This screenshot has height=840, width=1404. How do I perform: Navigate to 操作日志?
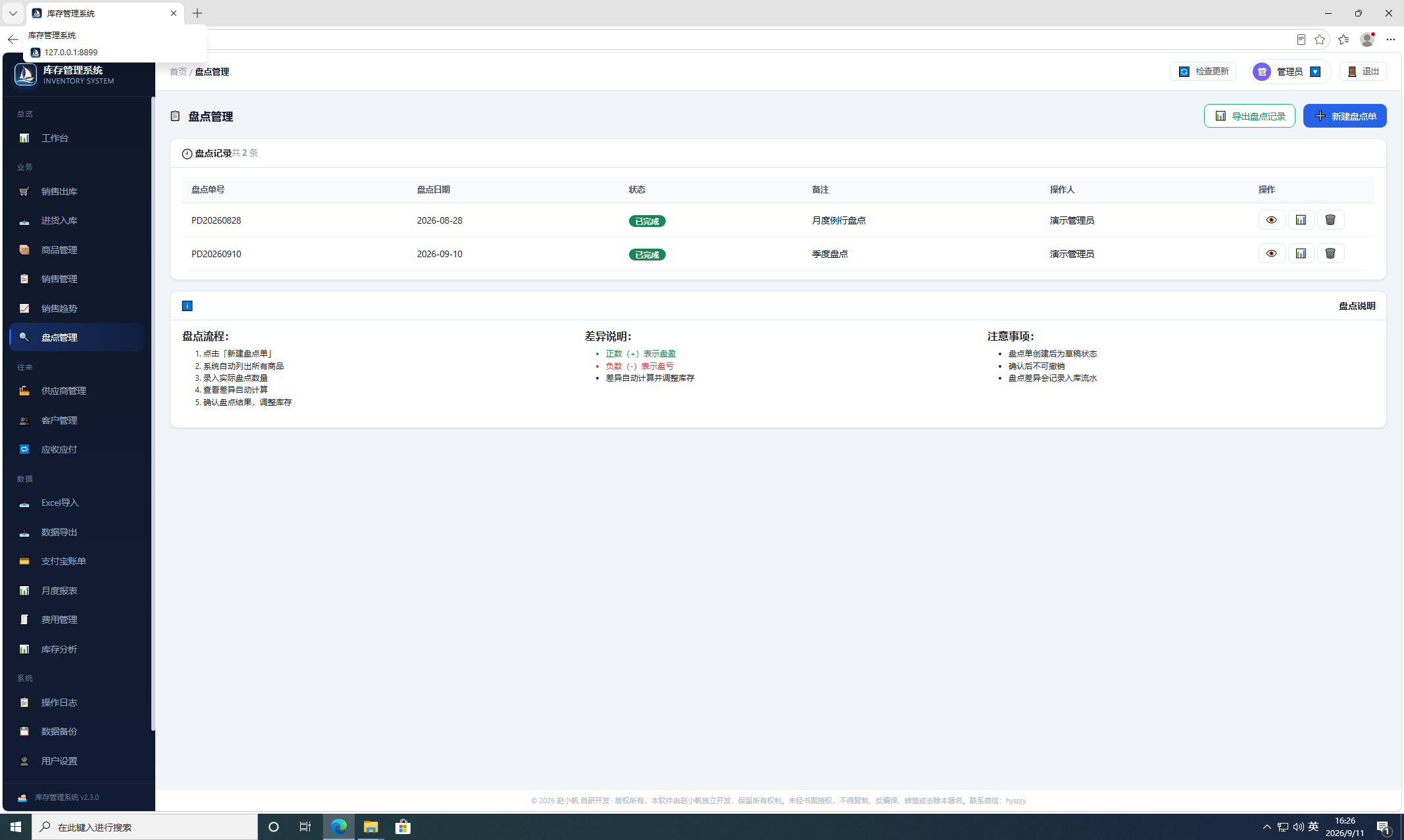point(77,703)
